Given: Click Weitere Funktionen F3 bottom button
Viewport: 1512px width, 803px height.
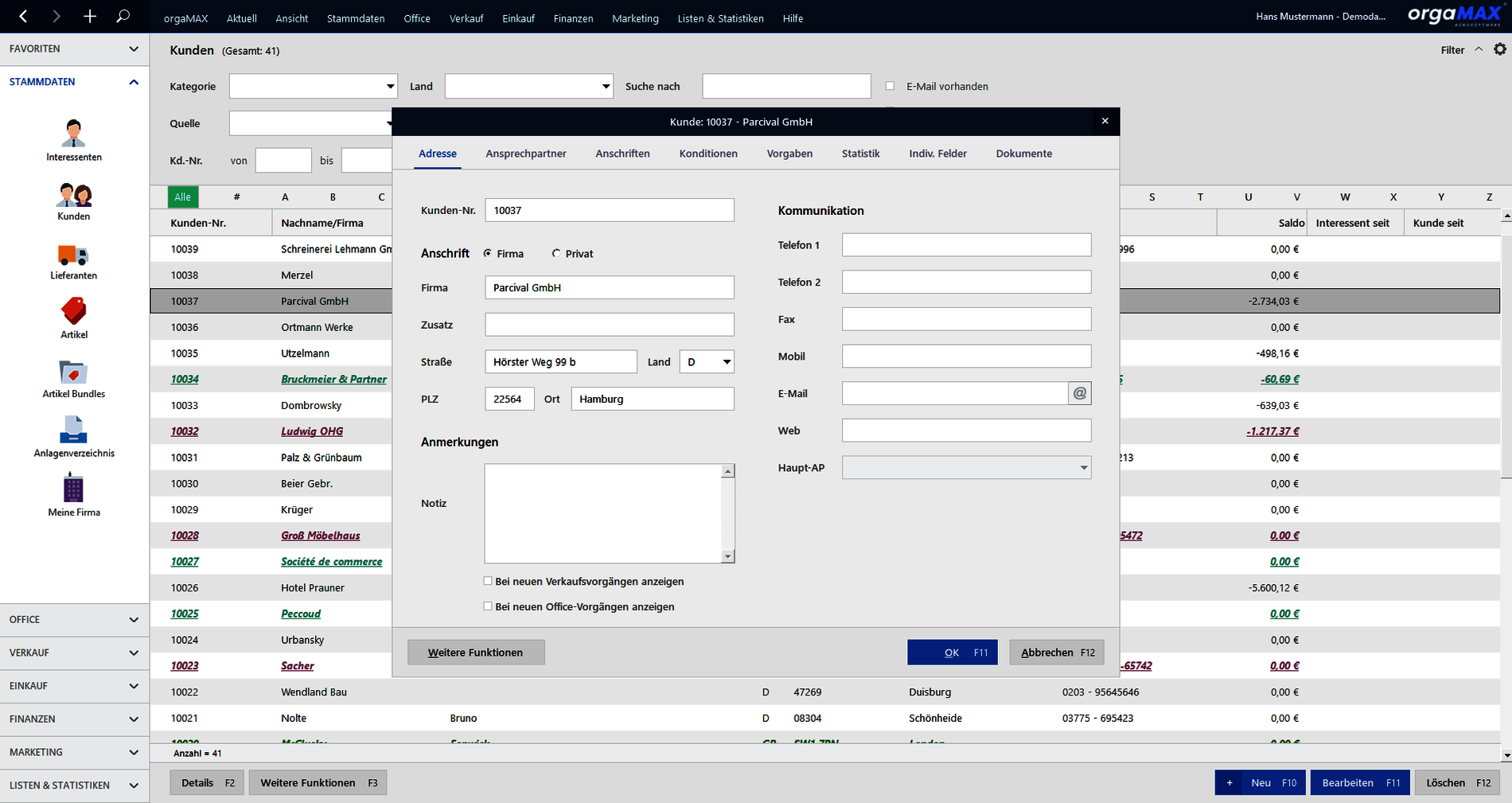Looking at the screenshot, I should click(x=318, y=783).
